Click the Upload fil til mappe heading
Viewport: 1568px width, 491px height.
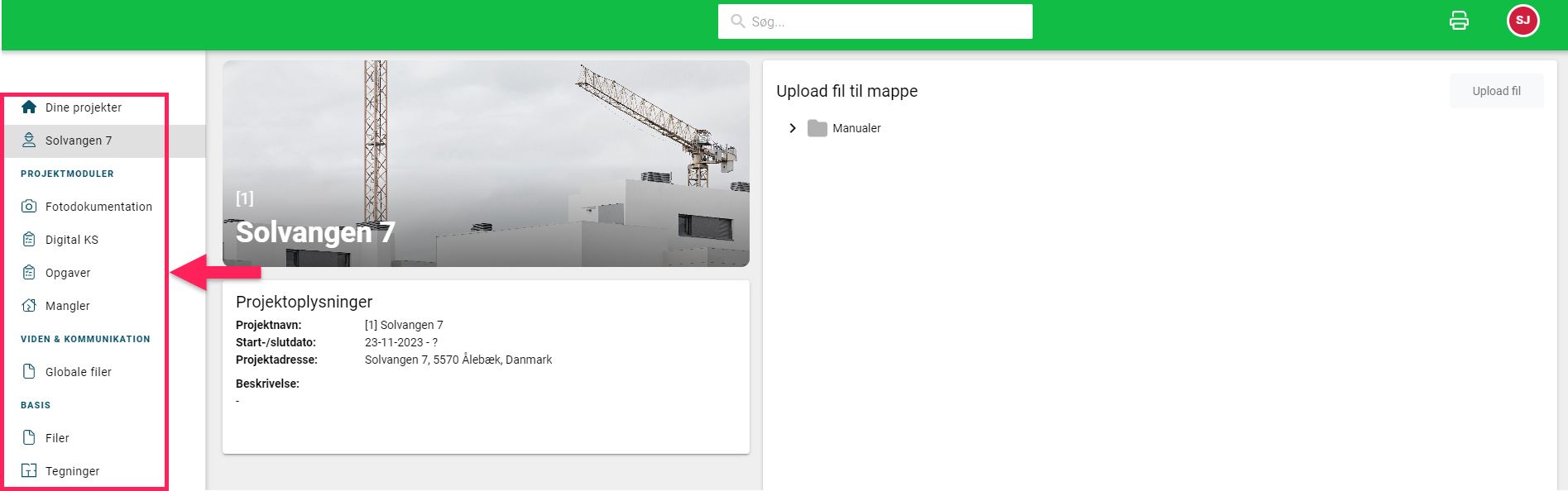pos(846,91)
